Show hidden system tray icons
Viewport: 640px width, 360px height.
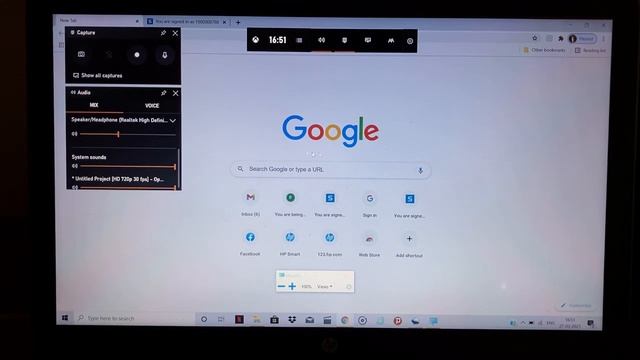[522, 323]
